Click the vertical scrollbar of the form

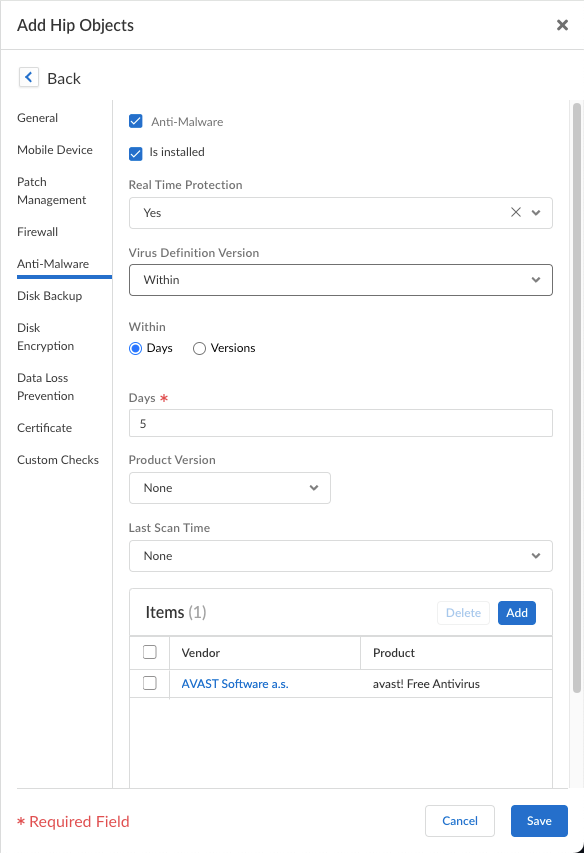click(576, 397)
